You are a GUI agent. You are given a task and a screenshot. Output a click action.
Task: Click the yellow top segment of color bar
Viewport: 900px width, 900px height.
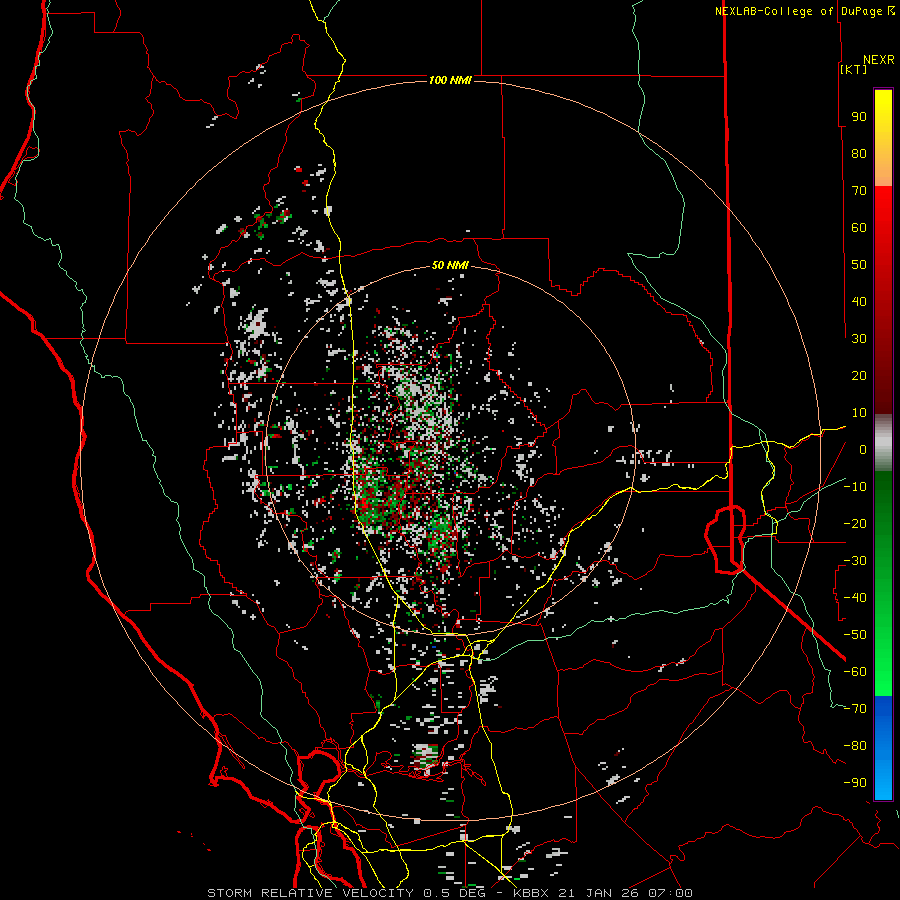pos(883,138)
